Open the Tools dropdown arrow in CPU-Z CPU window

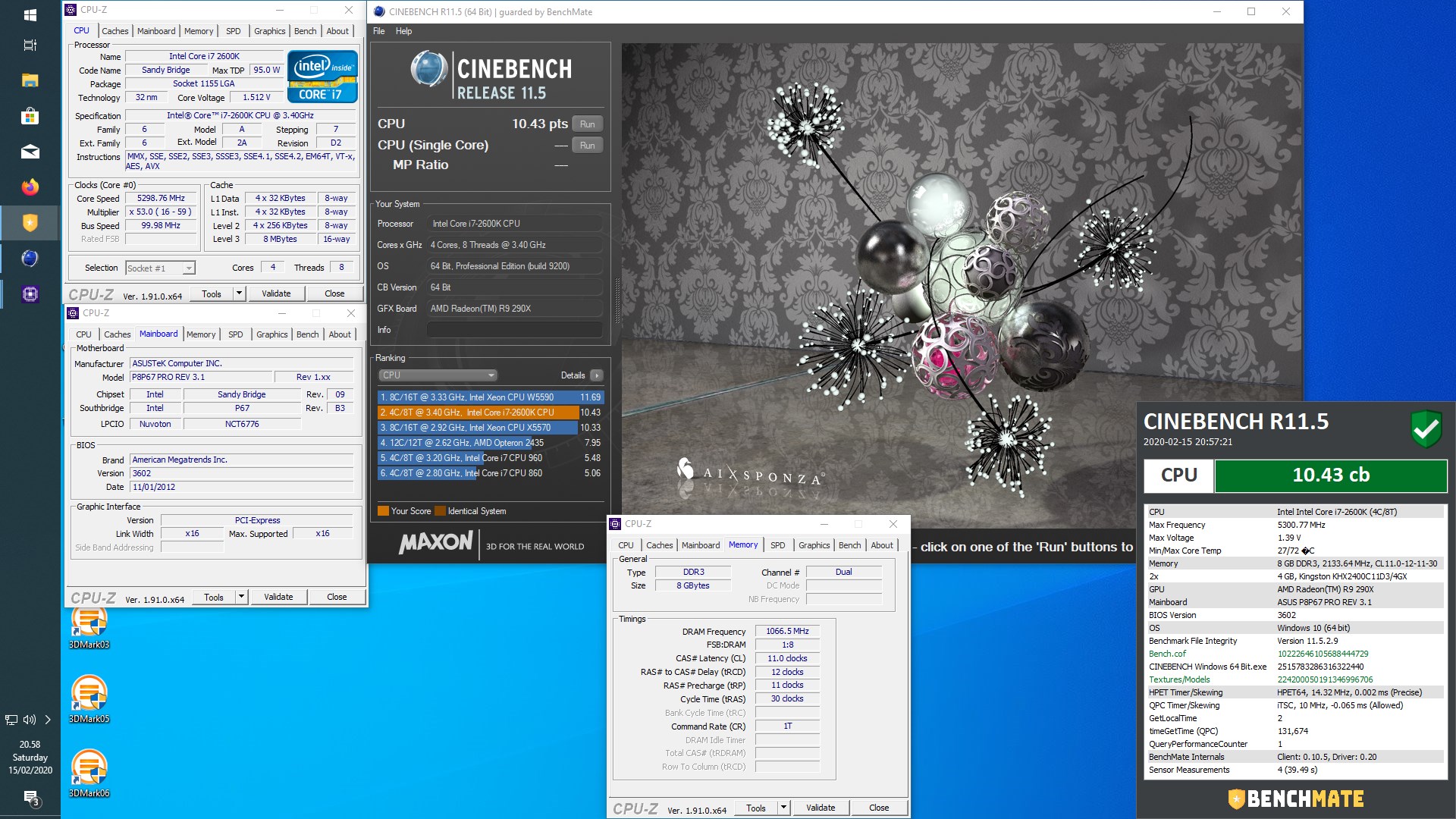point(239,293)
